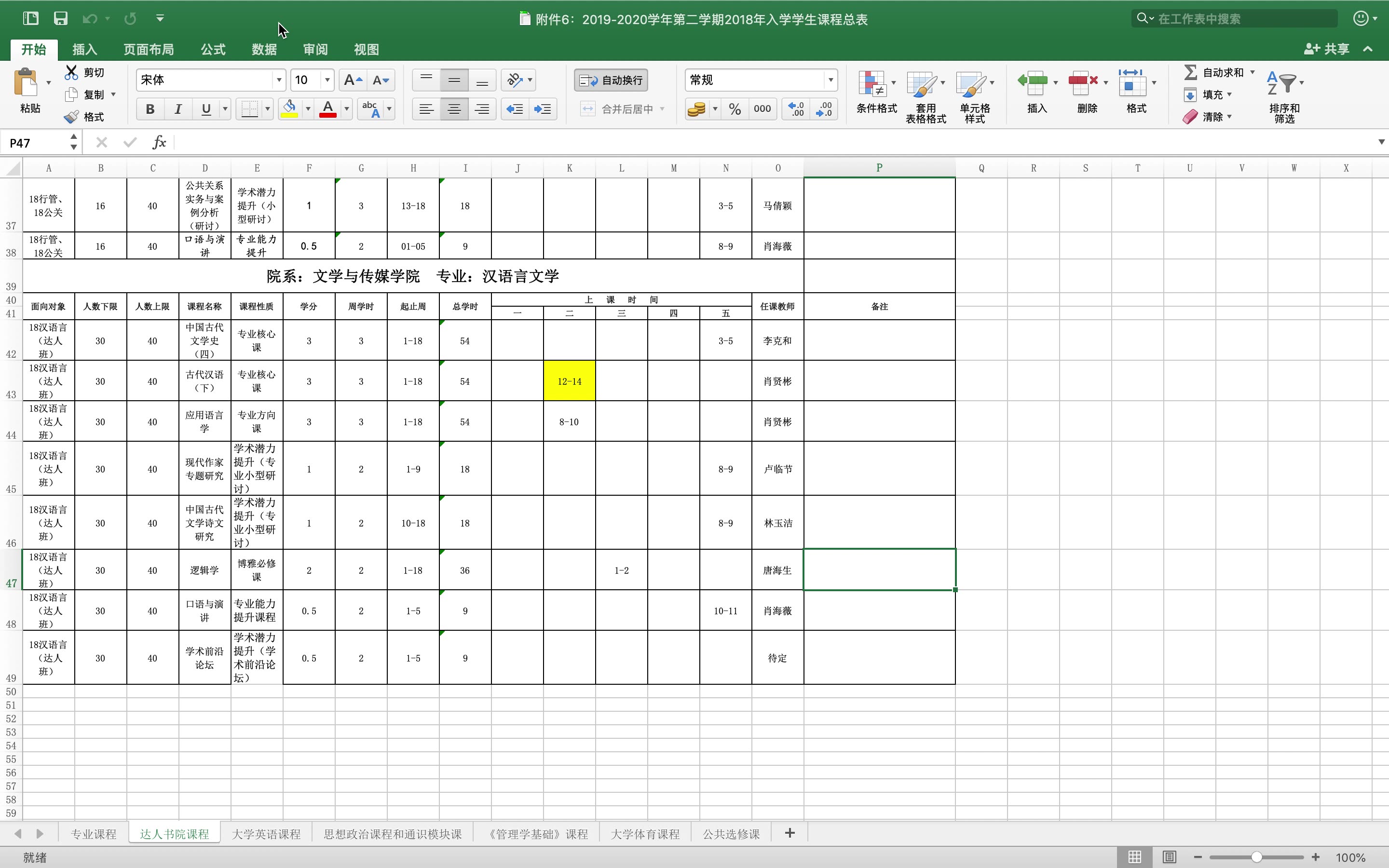This screenshot has width=1389, height=868.
Task: Click the 填充 fill button
Action: [1207, 94]
